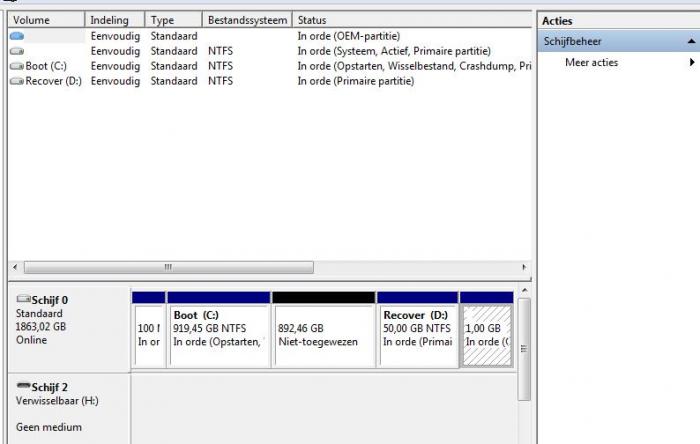The image size is (700, 444).
Task: Select the Recover (D:) volume row
Action: [270, 81]
